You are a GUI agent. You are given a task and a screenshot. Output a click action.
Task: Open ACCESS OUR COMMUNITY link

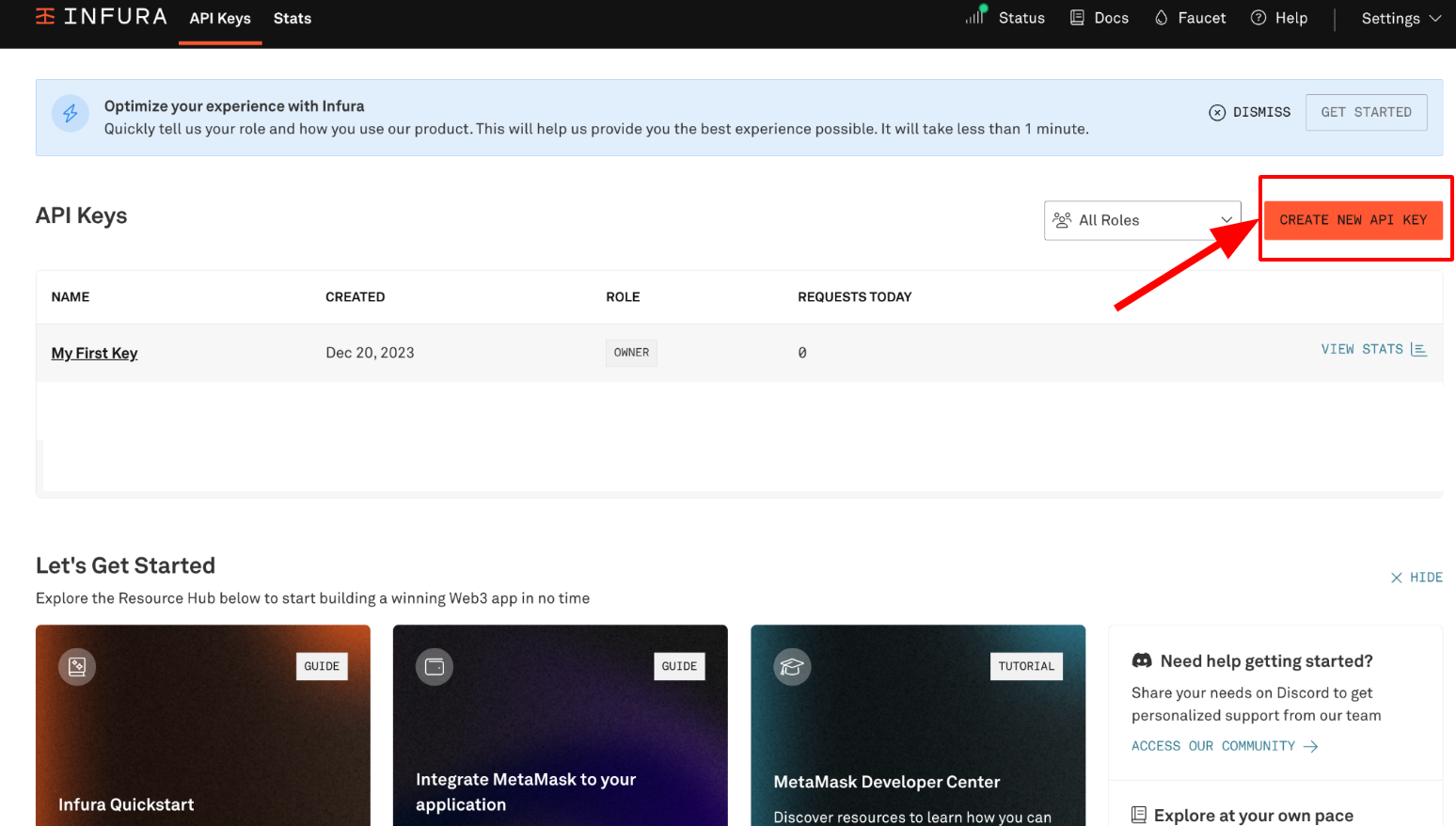pyautogui.click(x=1225, y=746)
